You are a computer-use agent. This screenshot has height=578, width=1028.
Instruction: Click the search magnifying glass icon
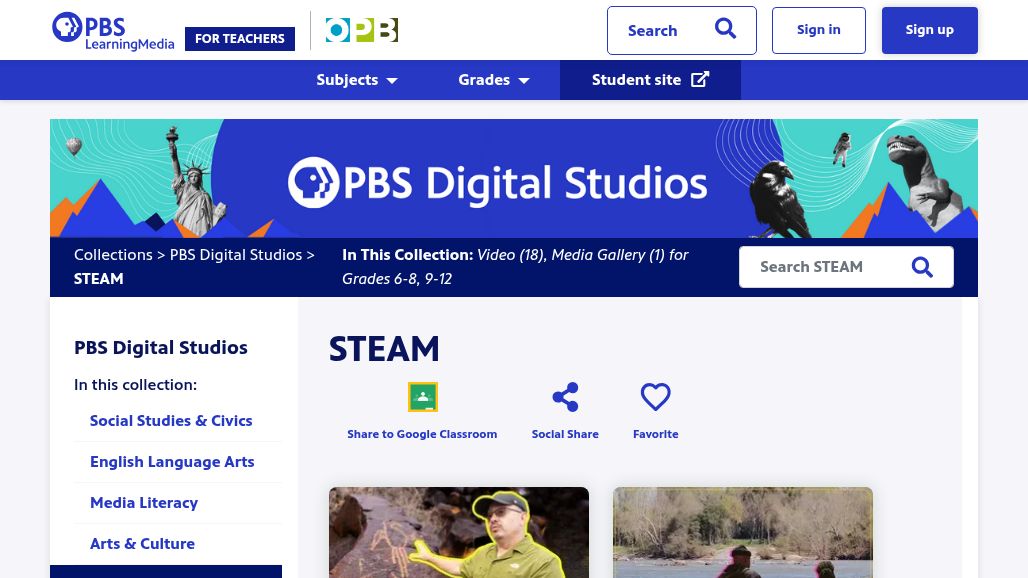[725, 29]
